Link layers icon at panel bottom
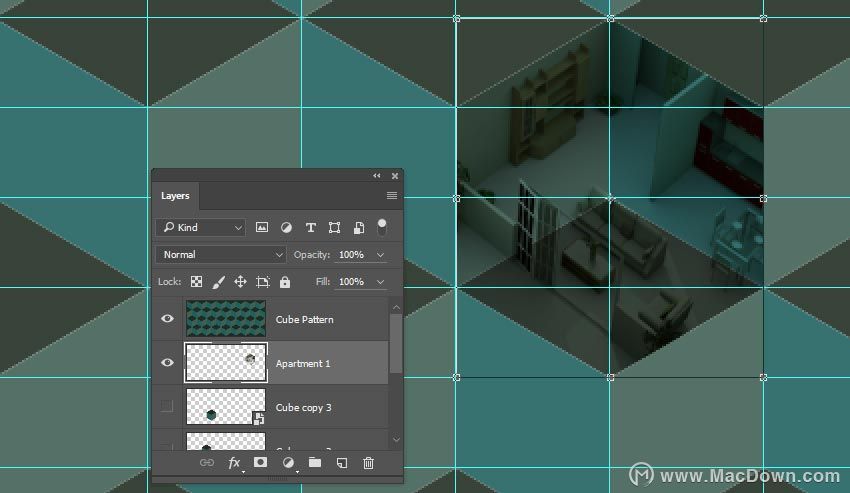This screenshot has width=850, height=493. 207,463
